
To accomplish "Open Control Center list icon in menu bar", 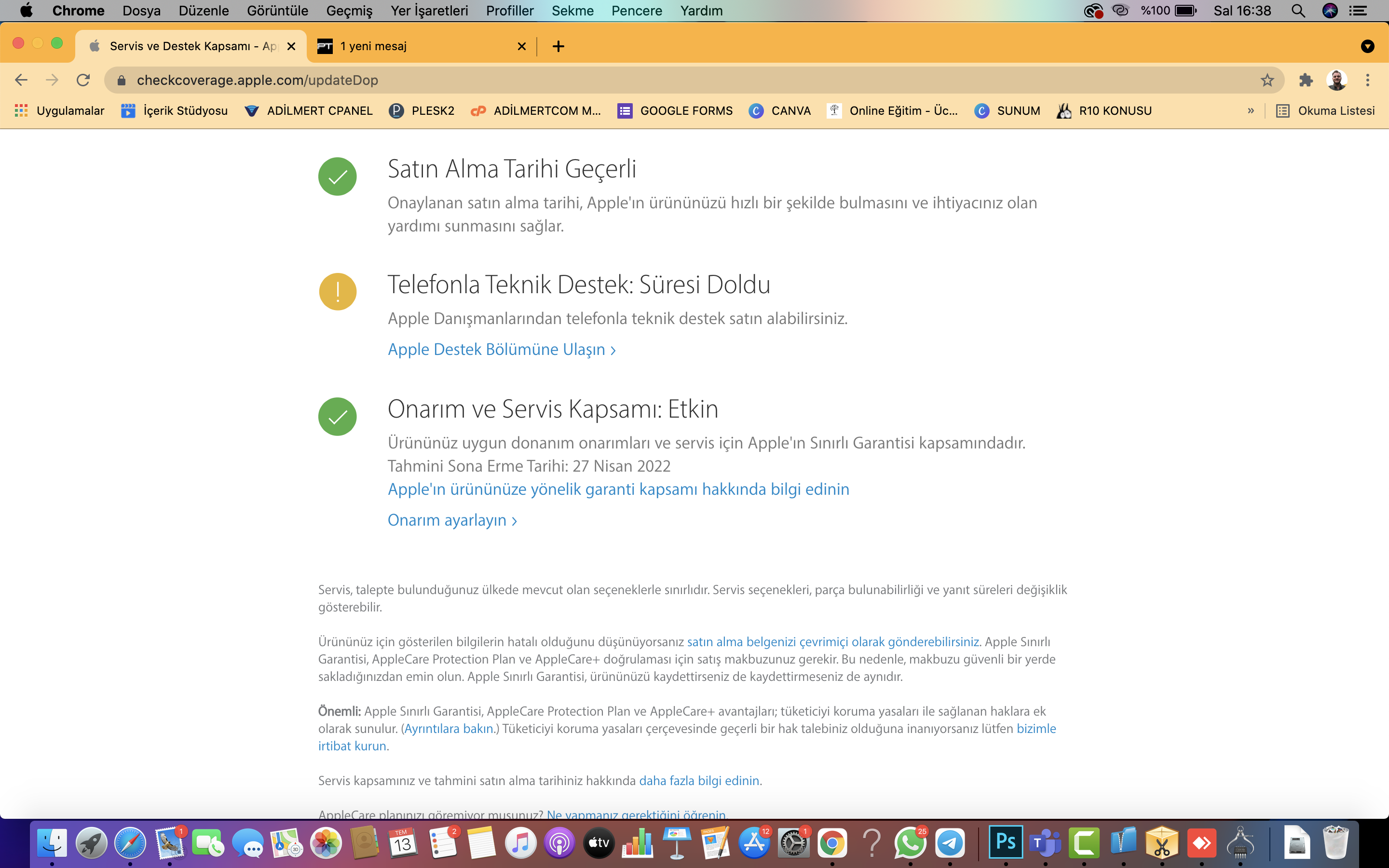I will coord(1358,11).
